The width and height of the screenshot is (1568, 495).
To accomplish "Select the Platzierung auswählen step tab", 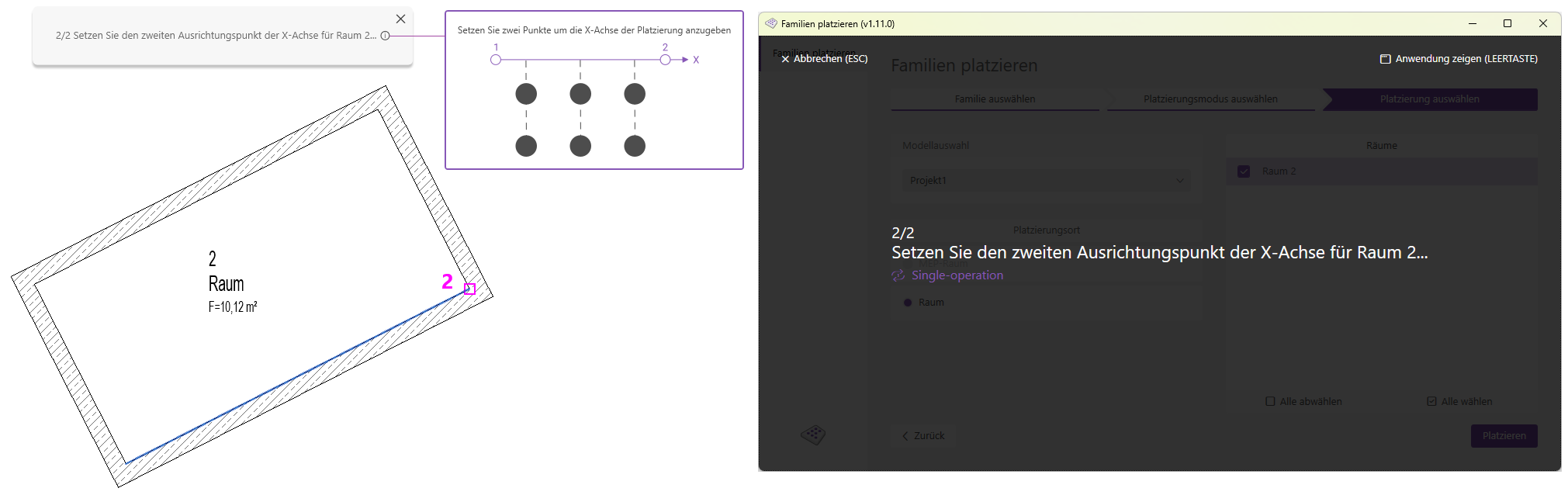I will coord(1429,99).
